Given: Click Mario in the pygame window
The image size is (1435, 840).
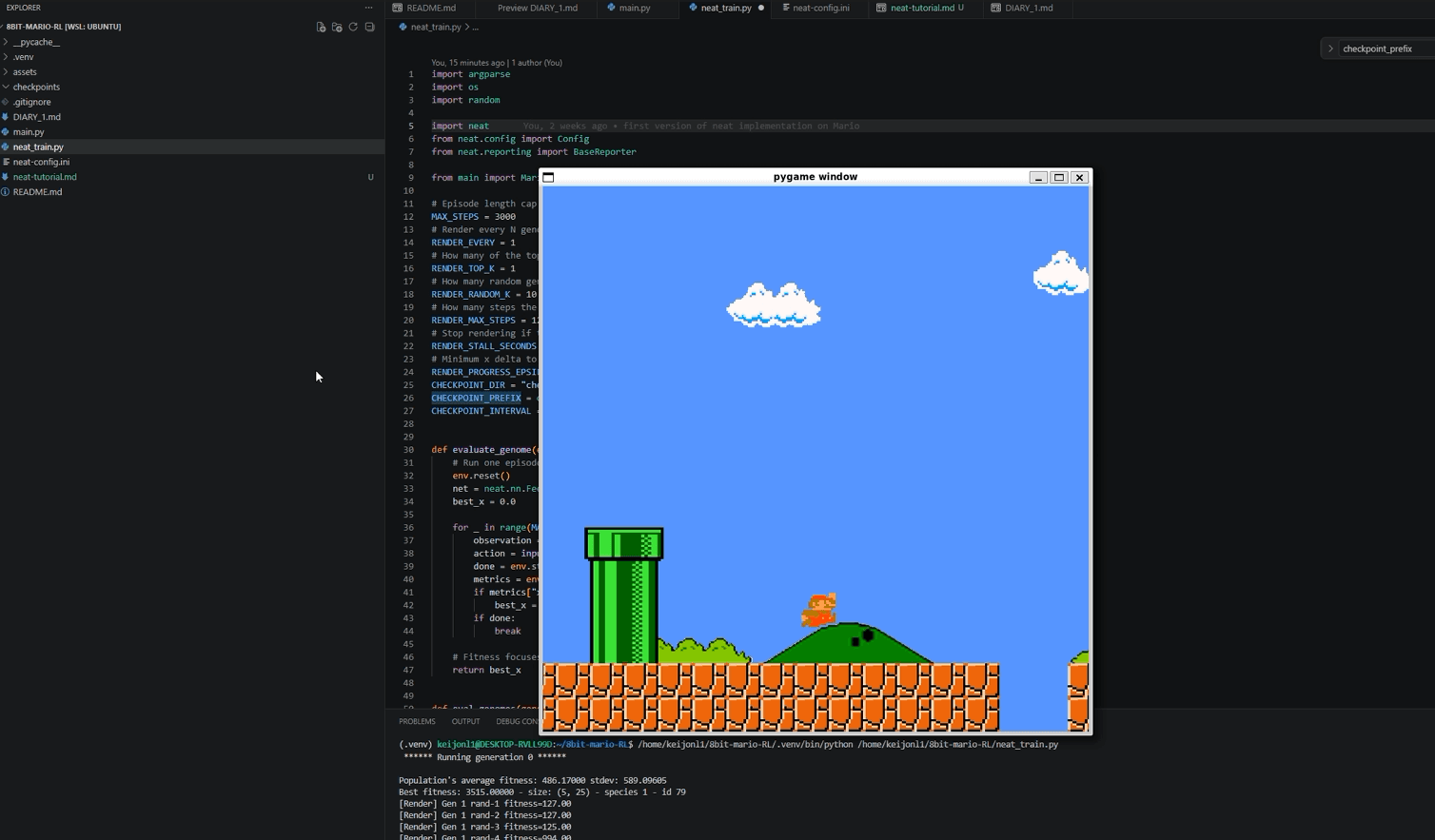Looking at the screenshot, I should coord(819,610).
